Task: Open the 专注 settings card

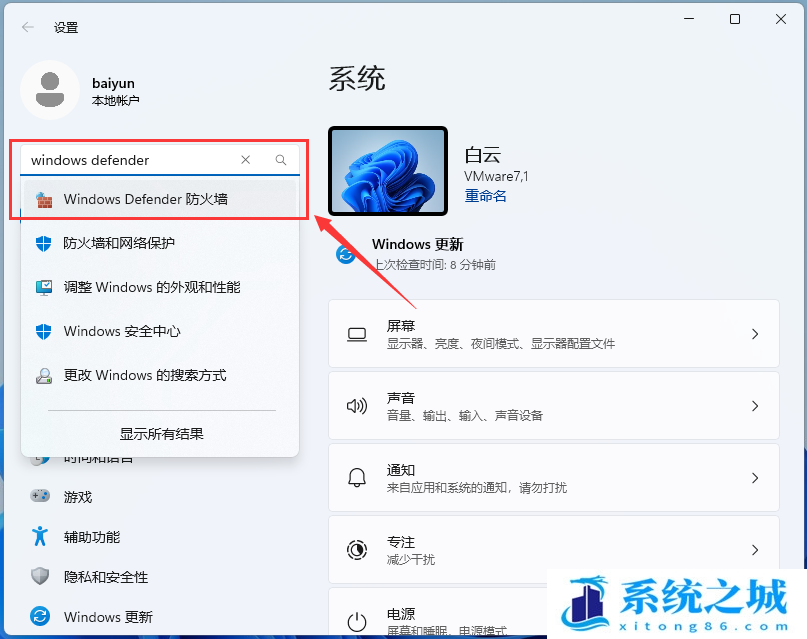Action: (554, 550)
